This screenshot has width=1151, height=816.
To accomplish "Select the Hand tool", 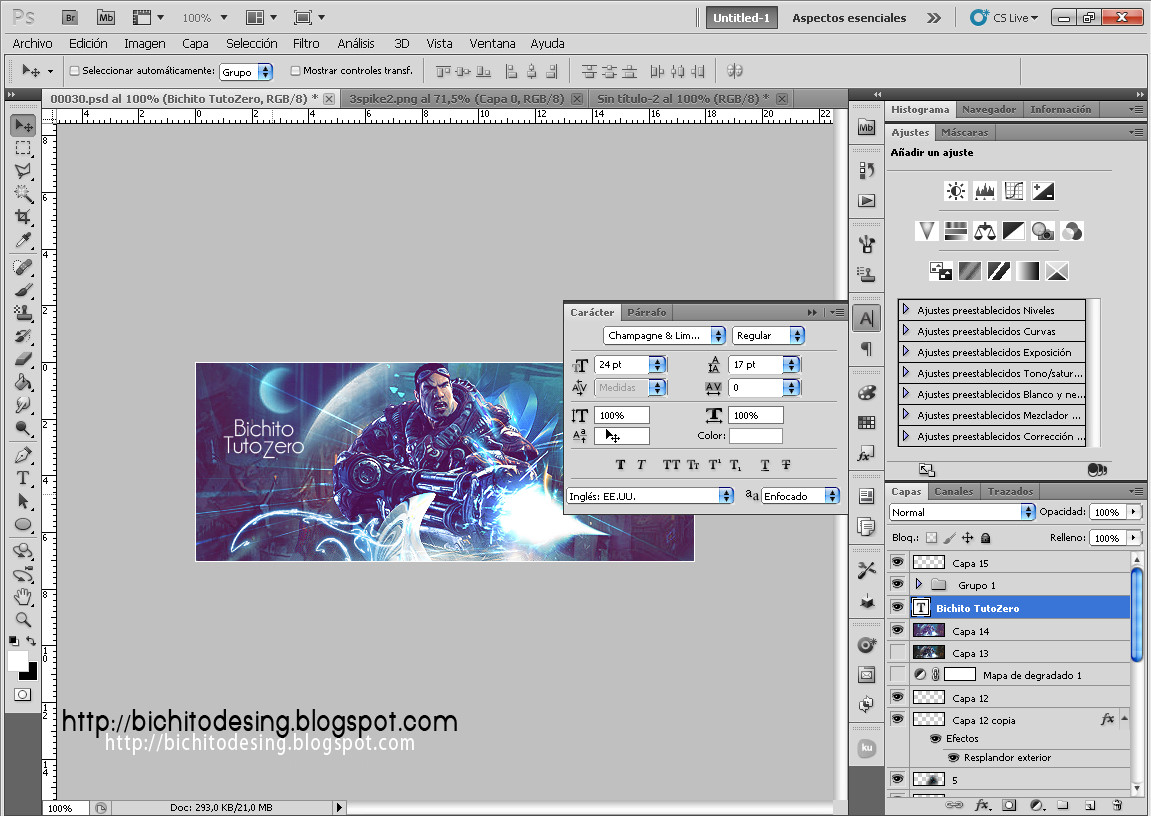I will click(23, 596).
